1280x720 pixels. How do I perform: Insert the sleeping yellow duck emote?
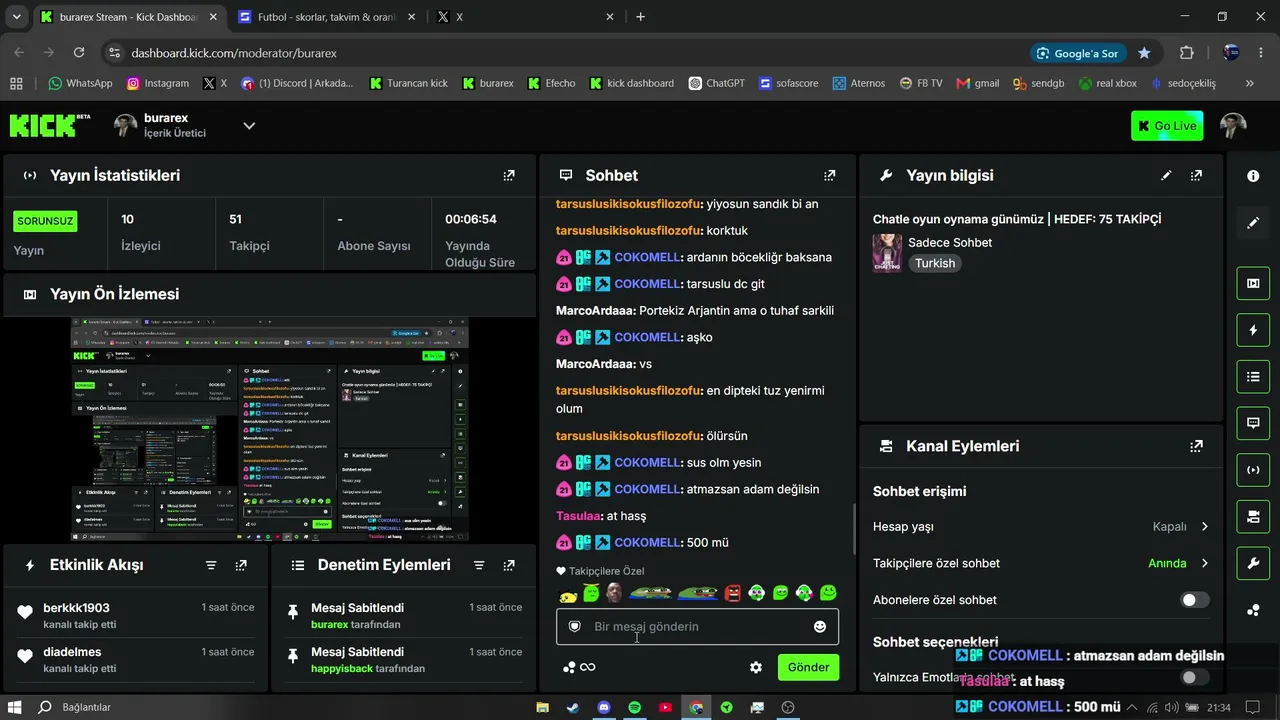pyautogui.click(x=568, y=594)
